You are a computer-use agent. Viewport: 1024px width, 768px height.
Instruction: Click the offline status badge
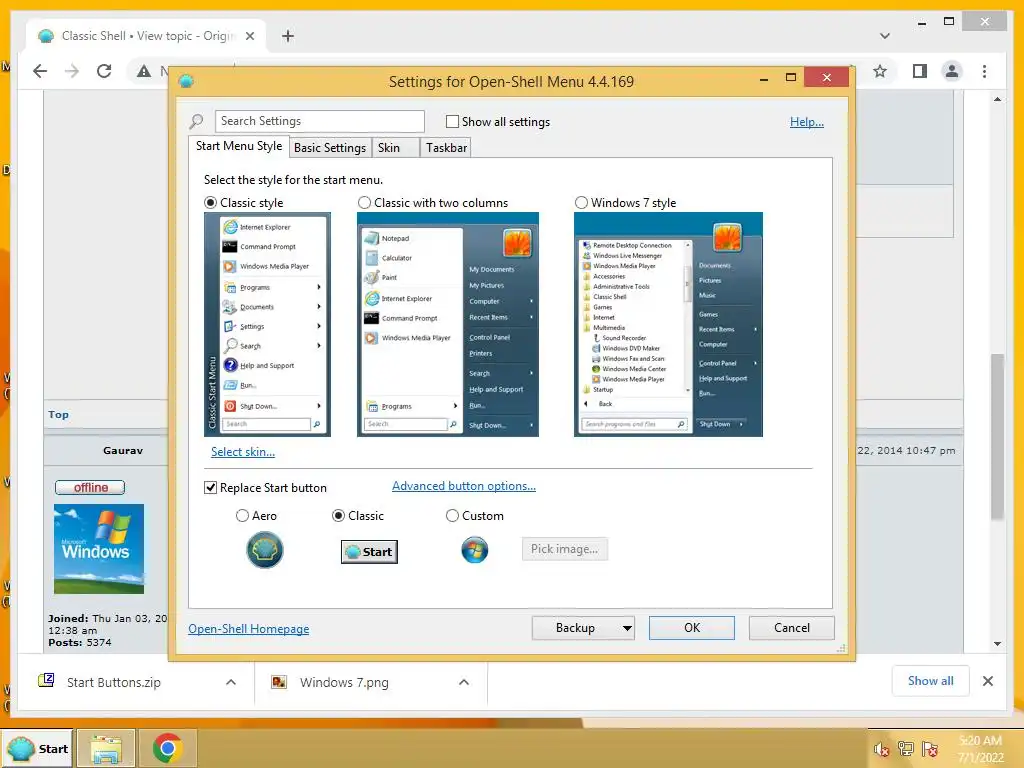click(90, 487)
